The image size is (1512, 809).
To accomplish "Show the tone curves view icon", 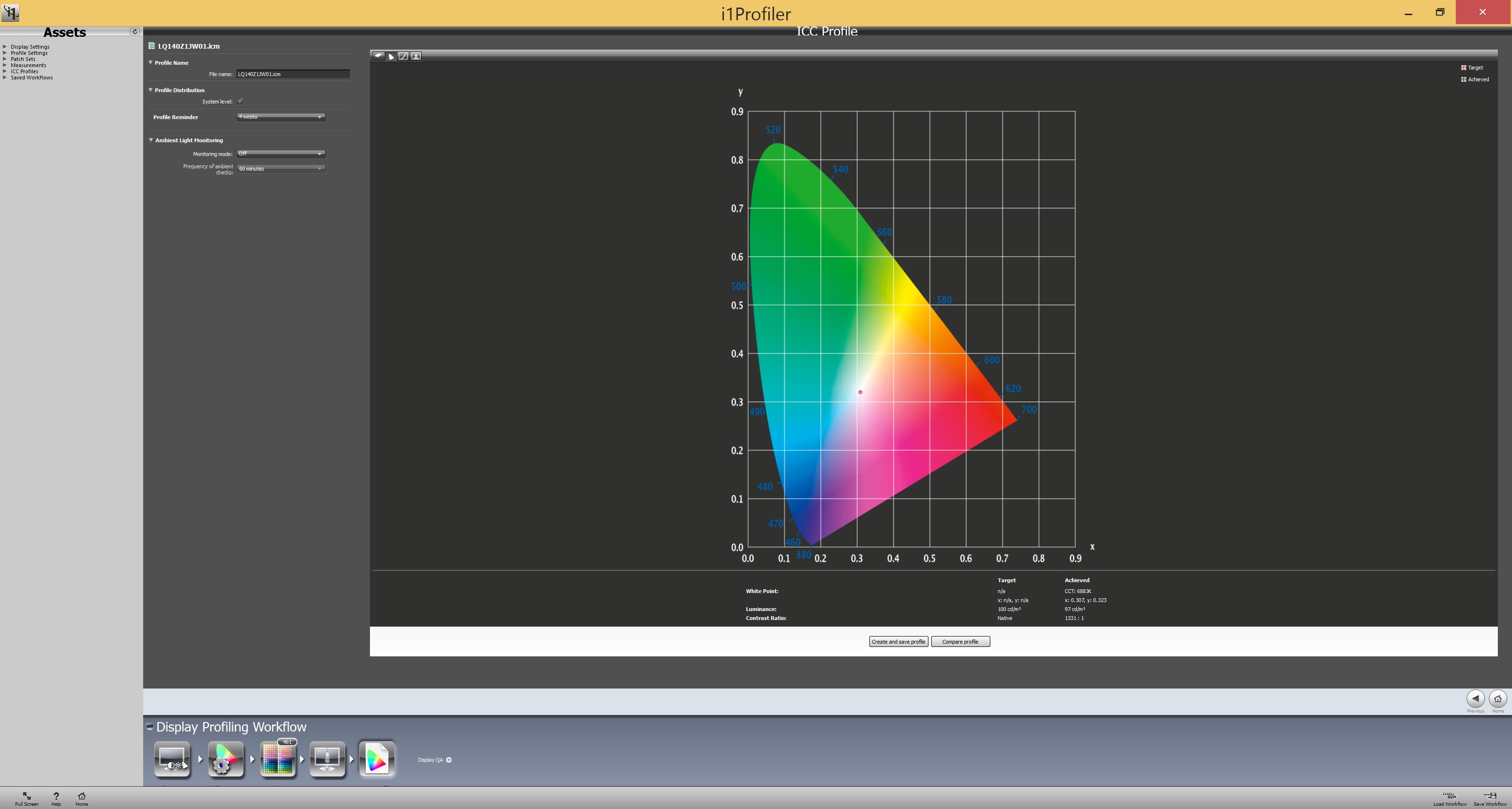I will pos(404,56).
